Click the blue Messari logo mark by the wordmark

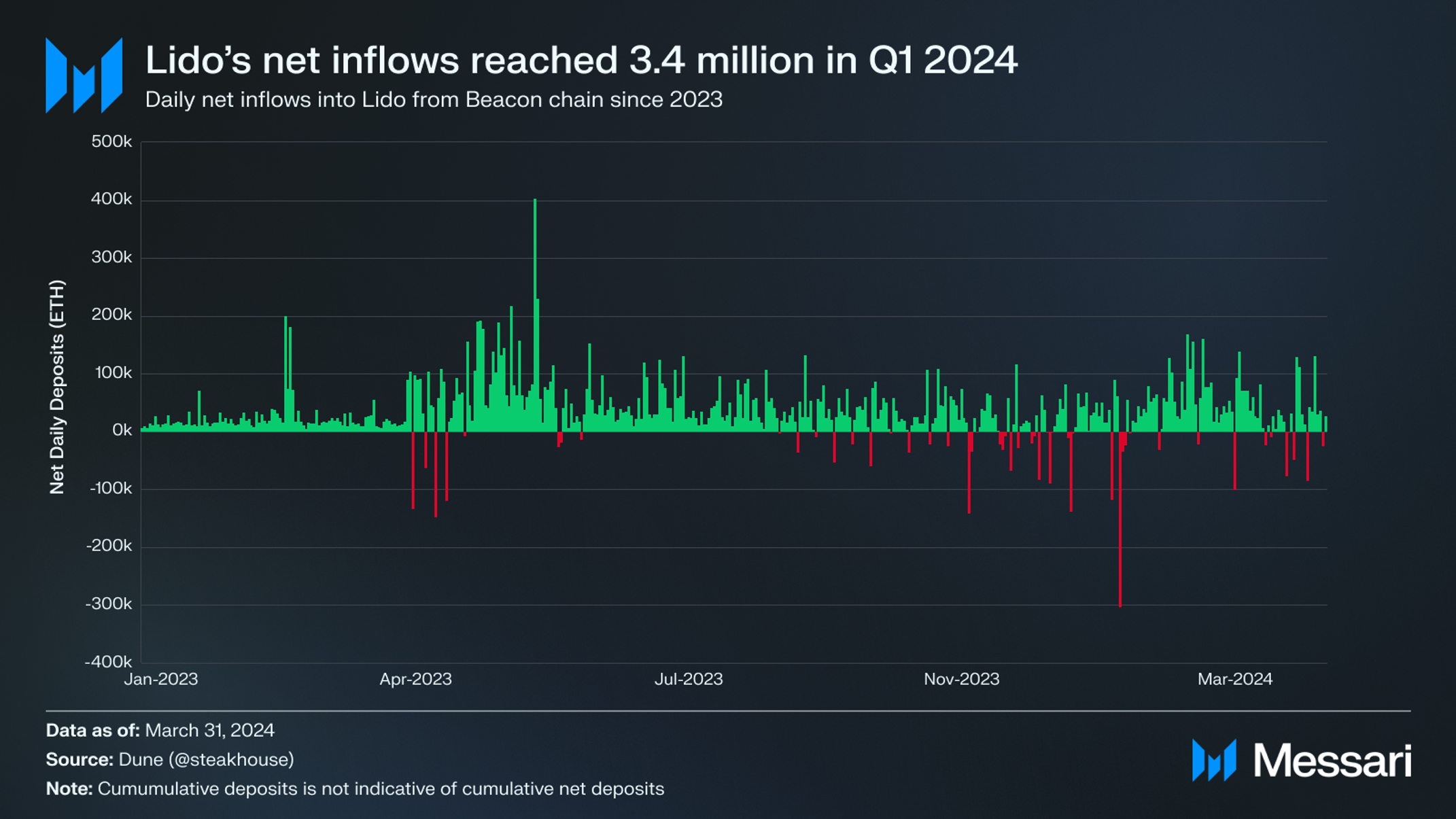coord(1214,760)
